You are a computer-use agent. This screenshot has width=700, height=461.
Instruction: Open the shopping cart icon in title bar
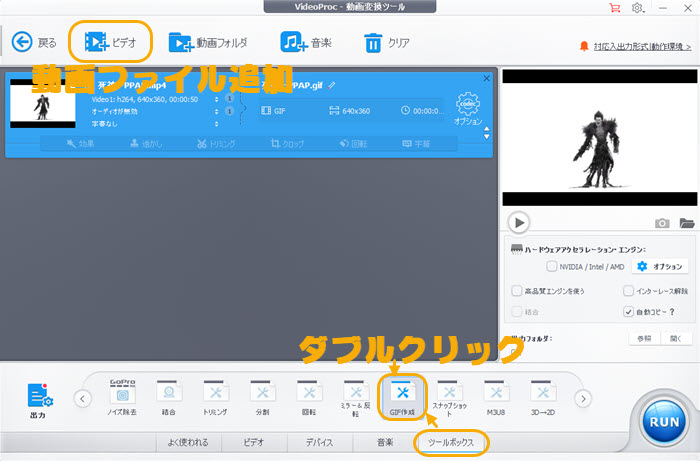[614, 8]
